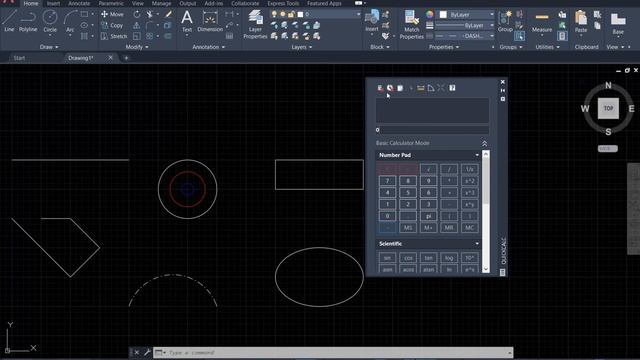The height and width of the screenshot is (360, 640).
Task: Toggle the layer on/off lightbulb icon
Action: (274, 14)
